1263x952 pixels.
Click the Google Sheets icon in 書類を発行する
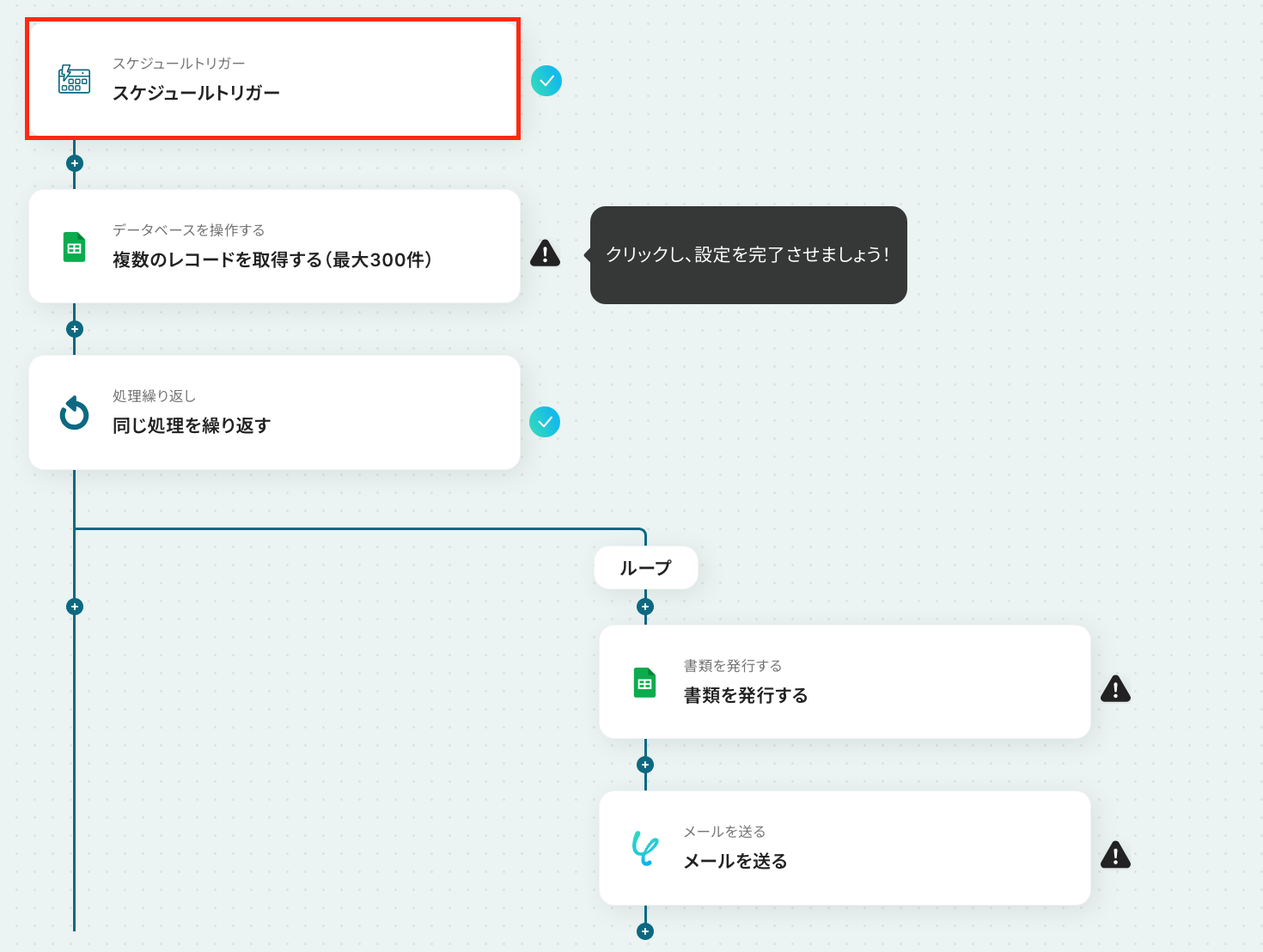(644, 682)
